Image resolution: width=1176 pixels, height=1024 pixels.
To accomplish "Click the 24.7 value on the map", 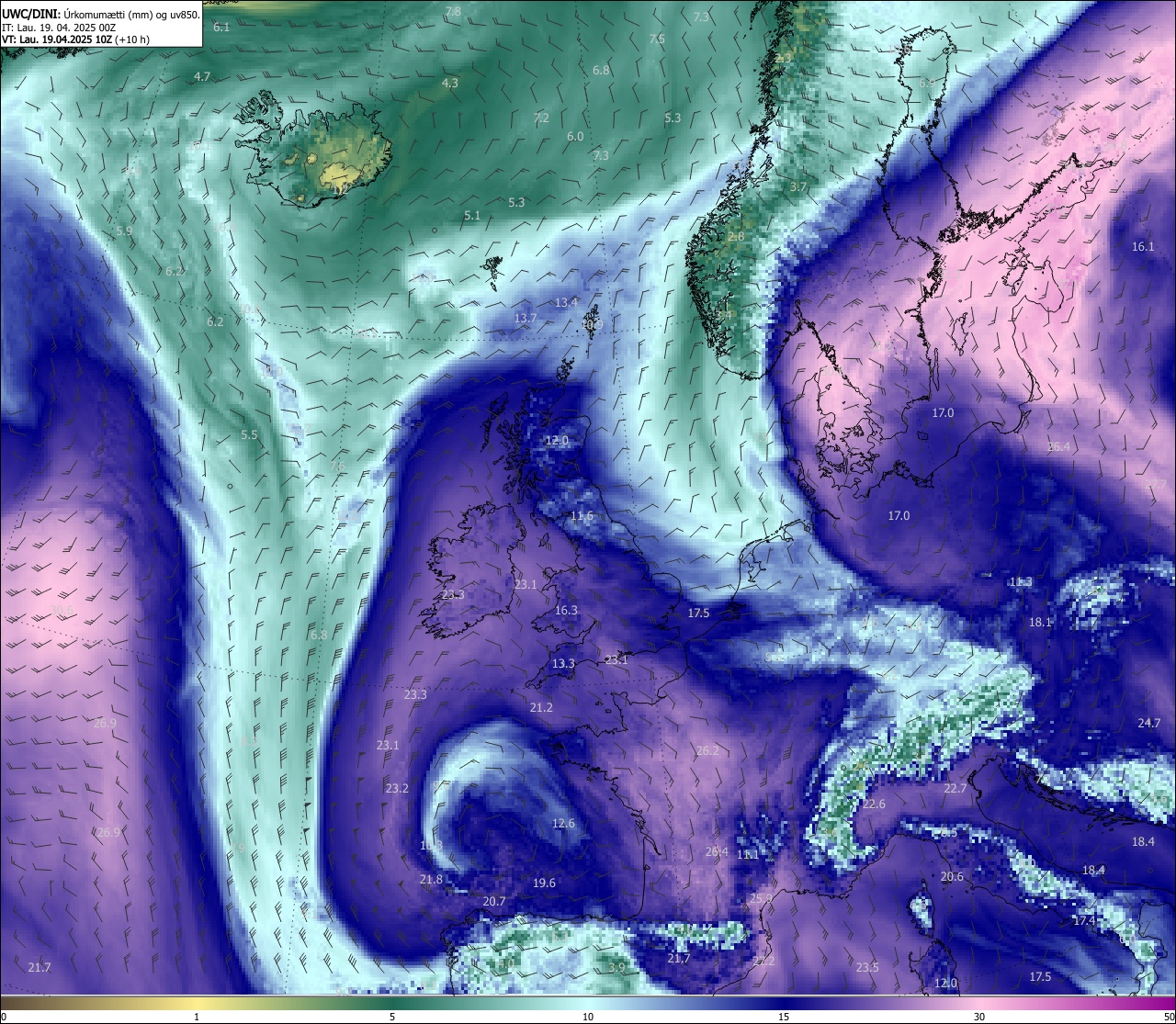I will (1148, 723).
